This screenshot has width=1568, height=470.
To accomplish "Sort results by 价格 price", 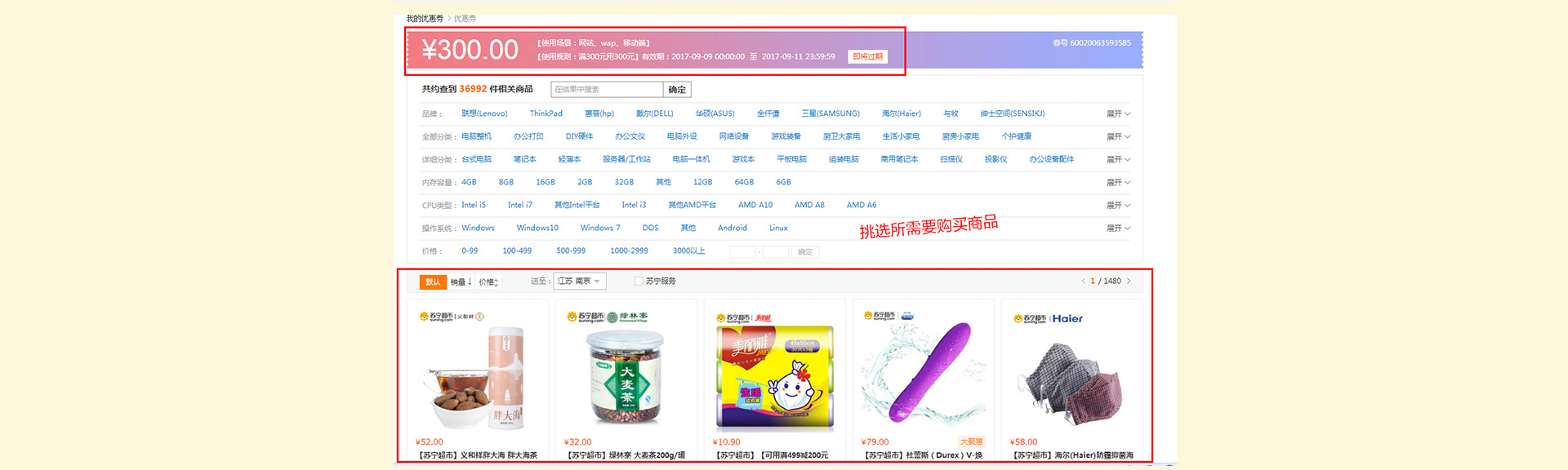I will (x=488, y=282).
